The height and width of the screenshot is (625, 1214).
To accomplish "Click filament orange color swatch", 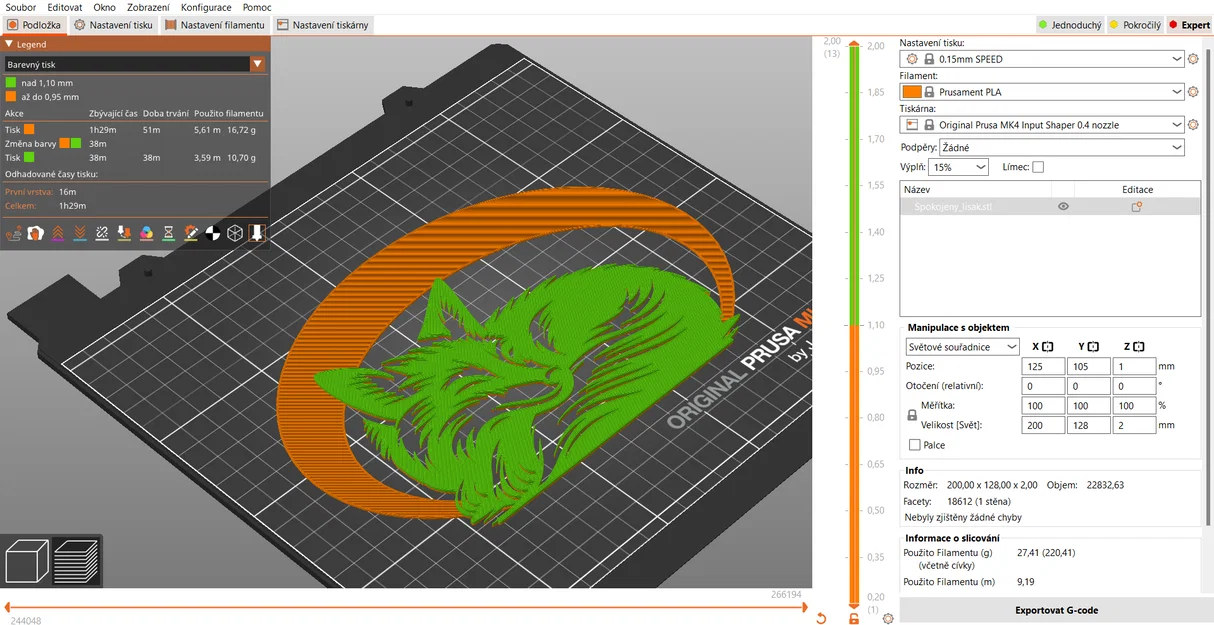I will pos(911,92).
